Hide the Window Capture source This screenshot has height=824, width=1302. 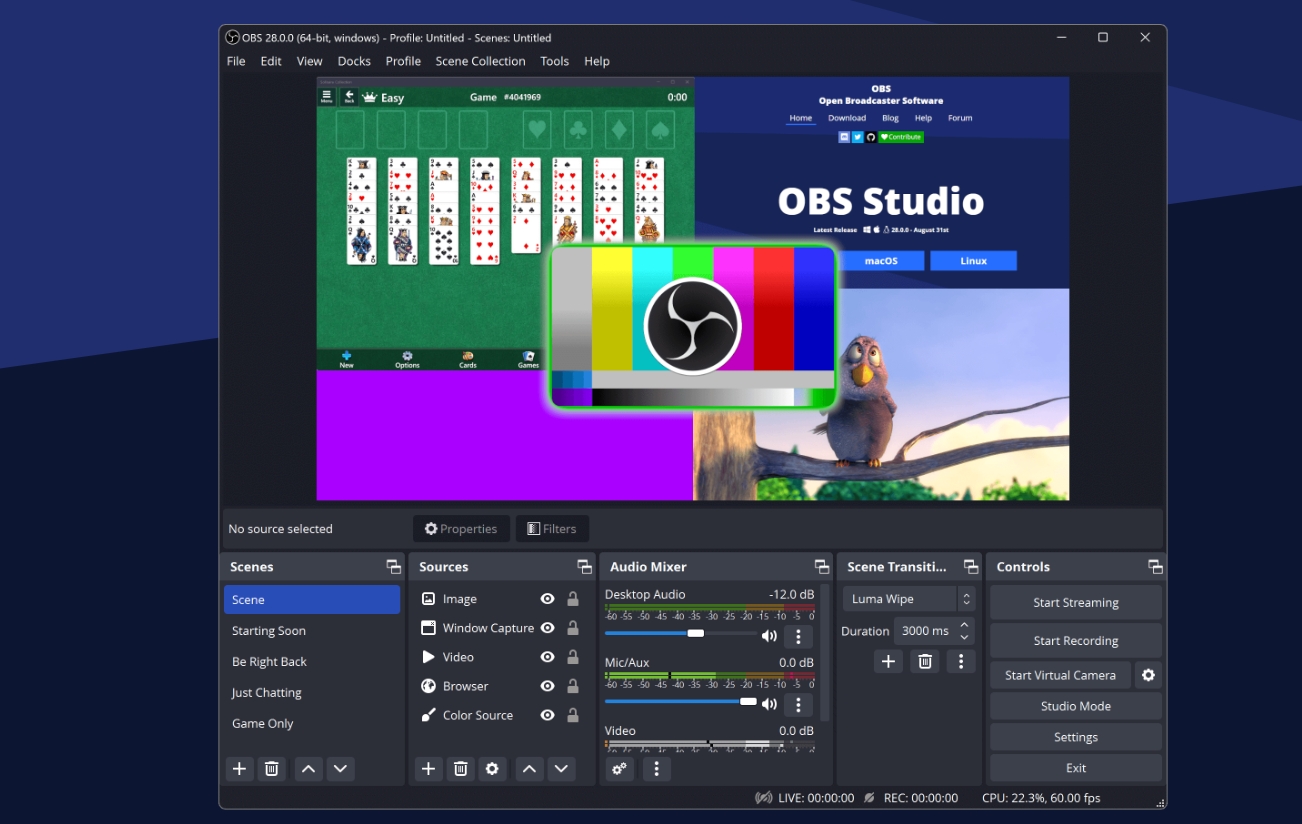click(547, 628)
